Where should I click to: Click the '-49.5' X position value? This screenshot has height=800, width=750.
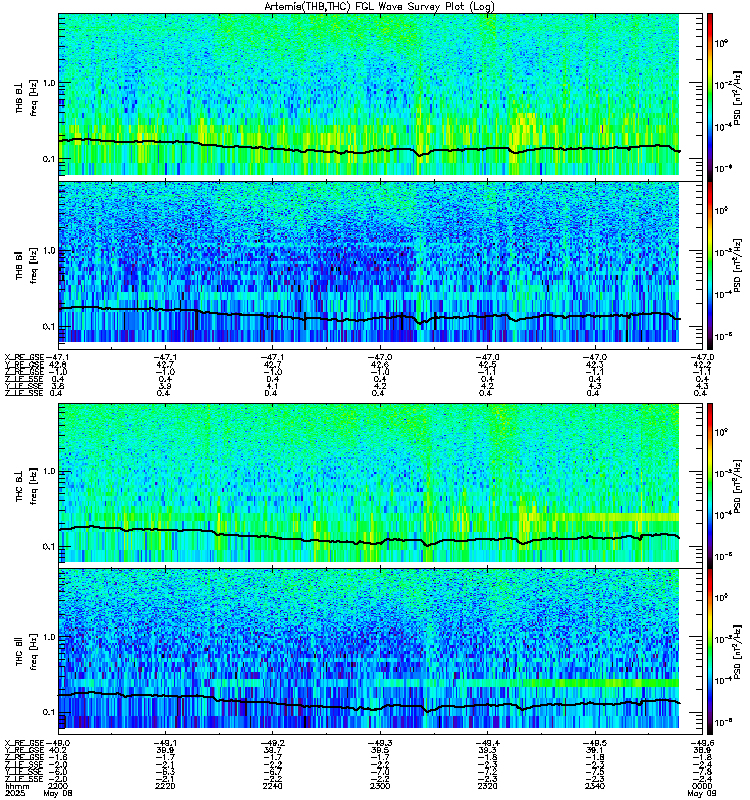pos(595,743)
